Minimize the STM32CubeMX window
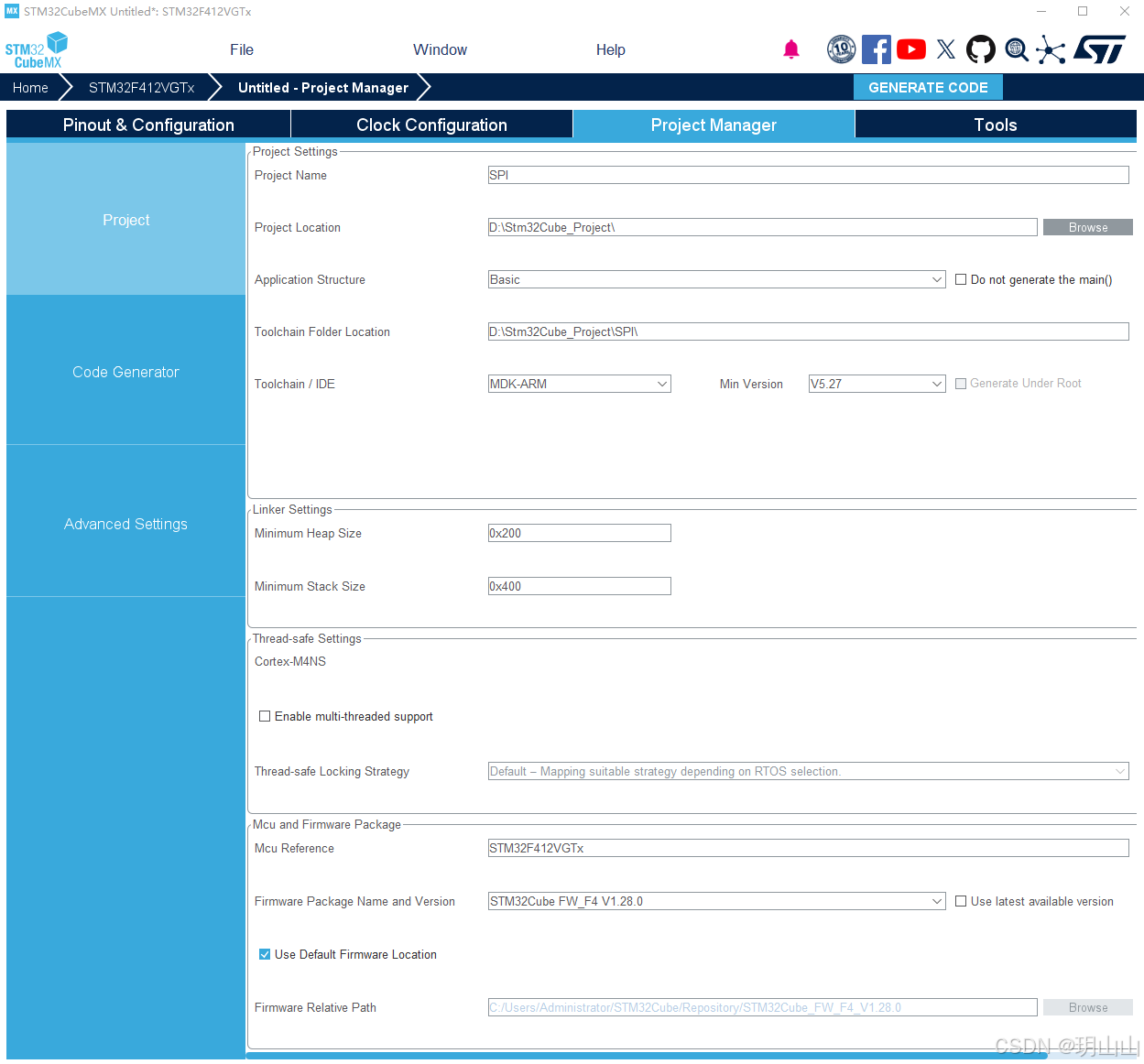 click(1041, 11)
